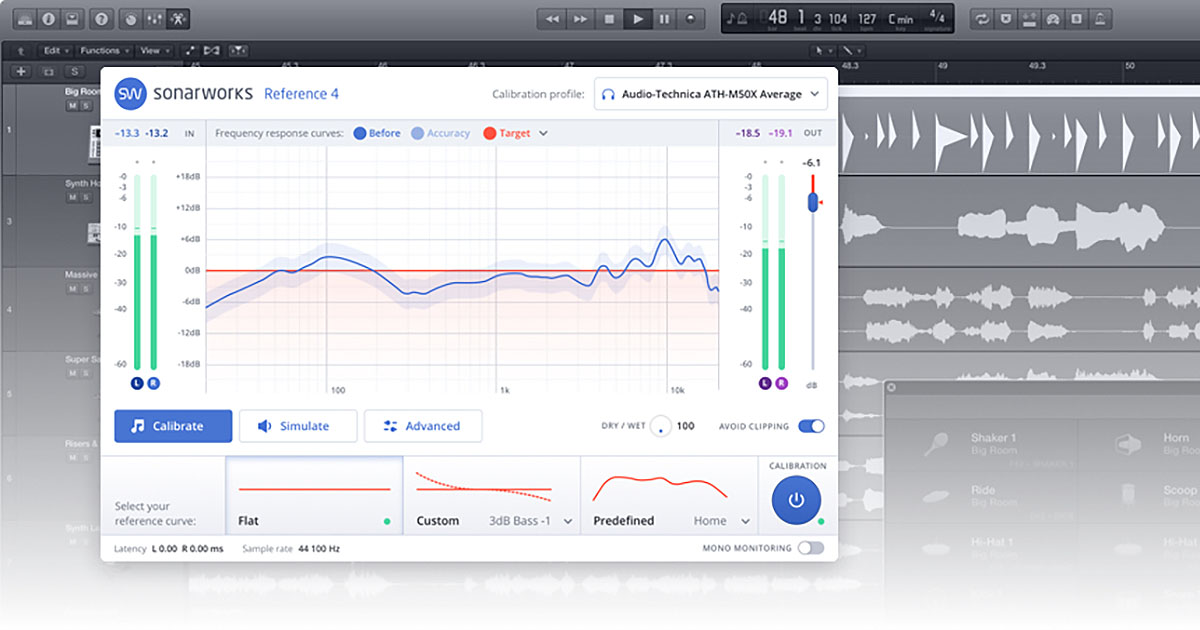
Task: Toggle the flex bowtie icon
Action: pyautogui.click(x=212, y=50)
